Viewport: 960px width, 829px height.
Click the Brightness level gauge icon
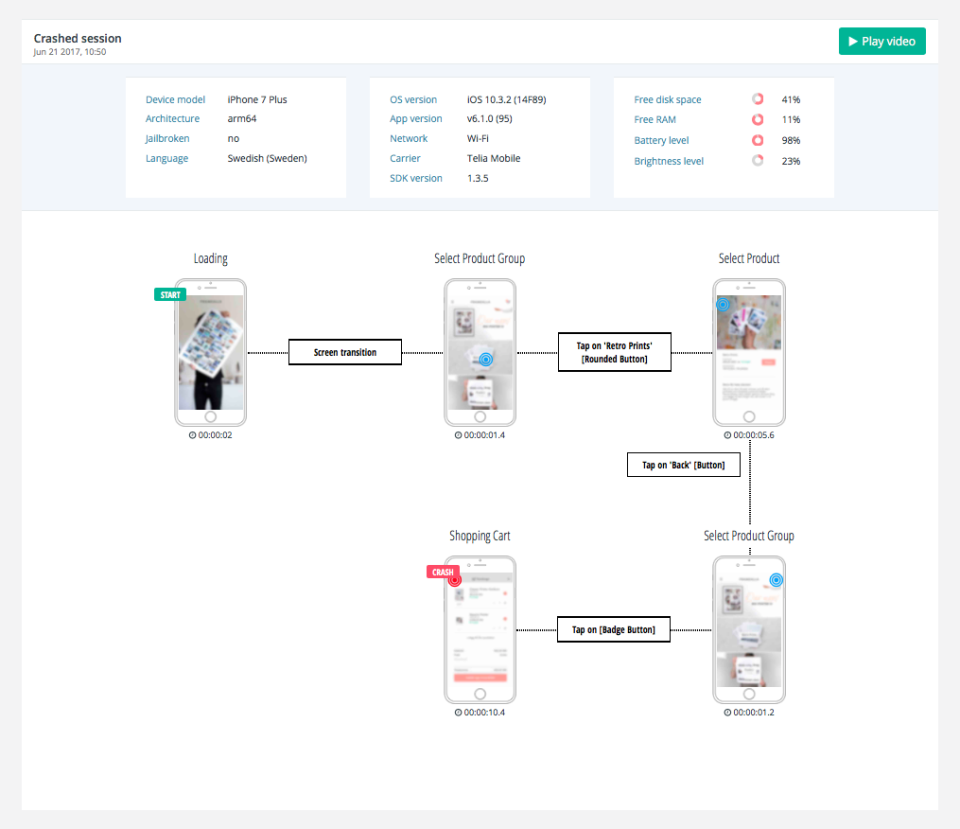point(757,161)
